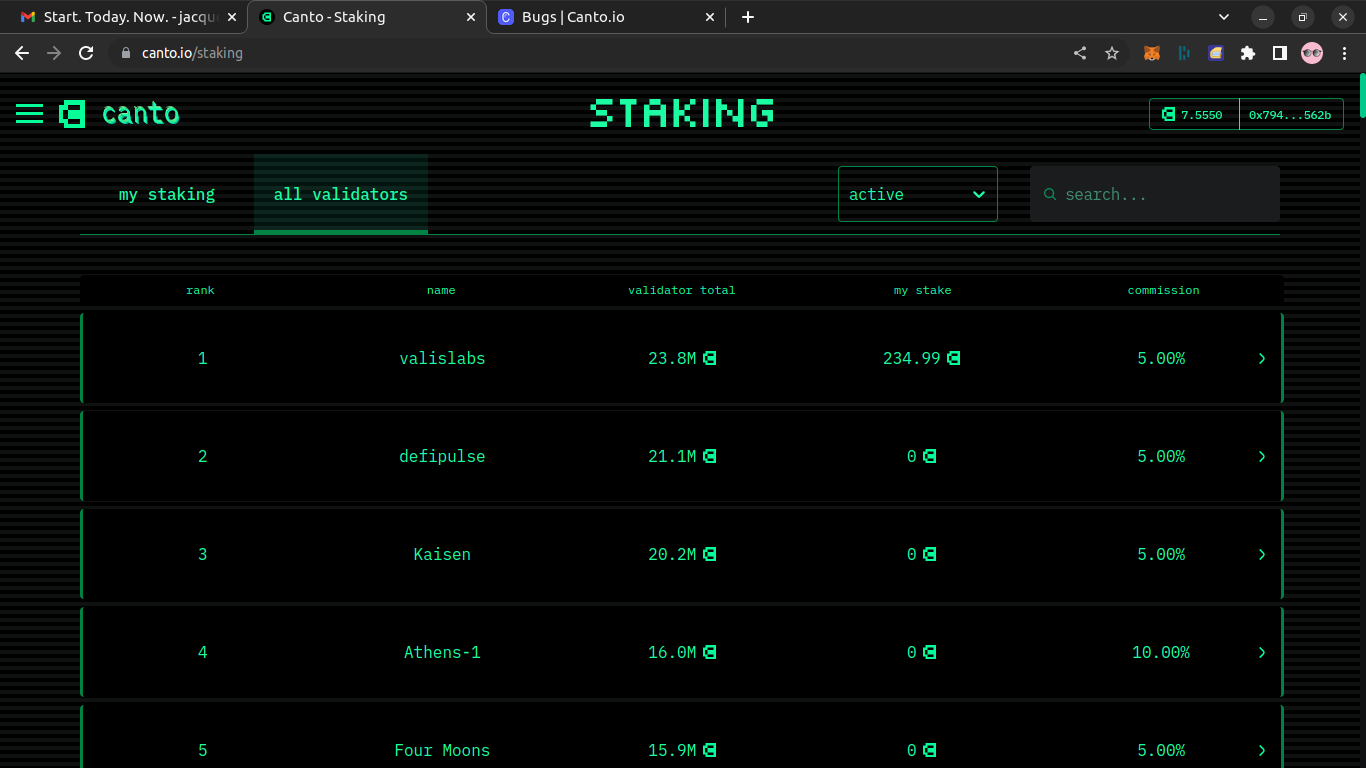
Task: Open the Chrome profile avatar
Action: click(1312, 53)
